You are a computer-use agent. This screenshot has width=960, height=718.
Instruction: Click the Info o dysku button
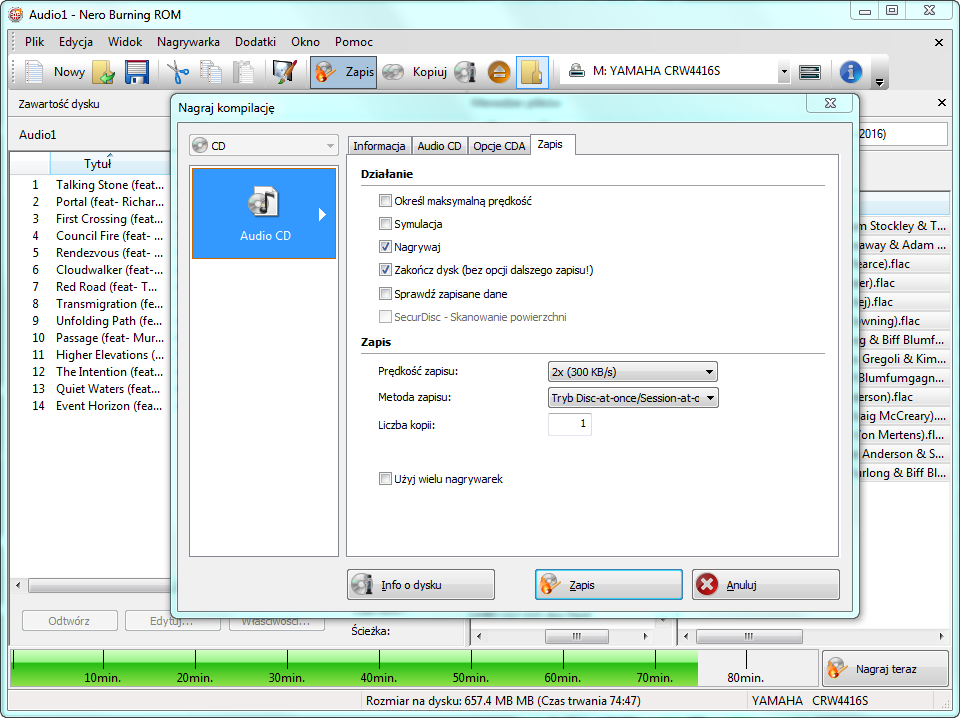tap(421, 585)
